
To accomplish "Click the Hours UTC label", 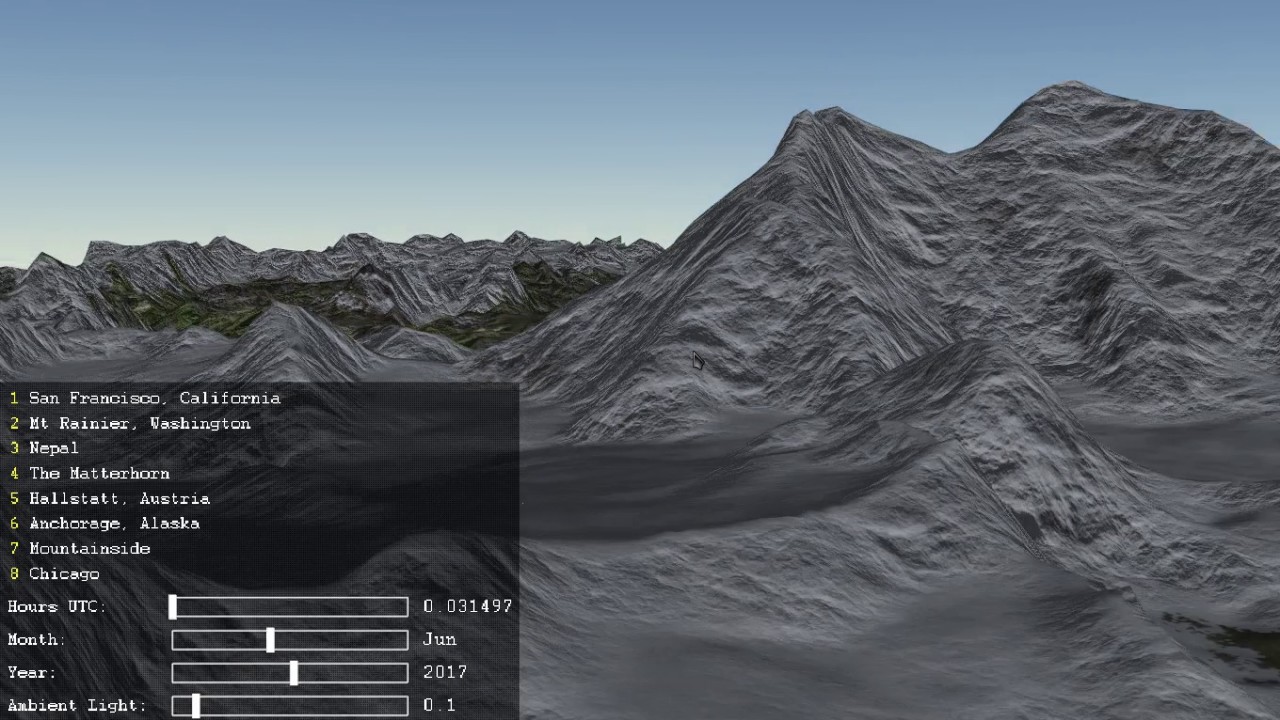I will [57, 606].
